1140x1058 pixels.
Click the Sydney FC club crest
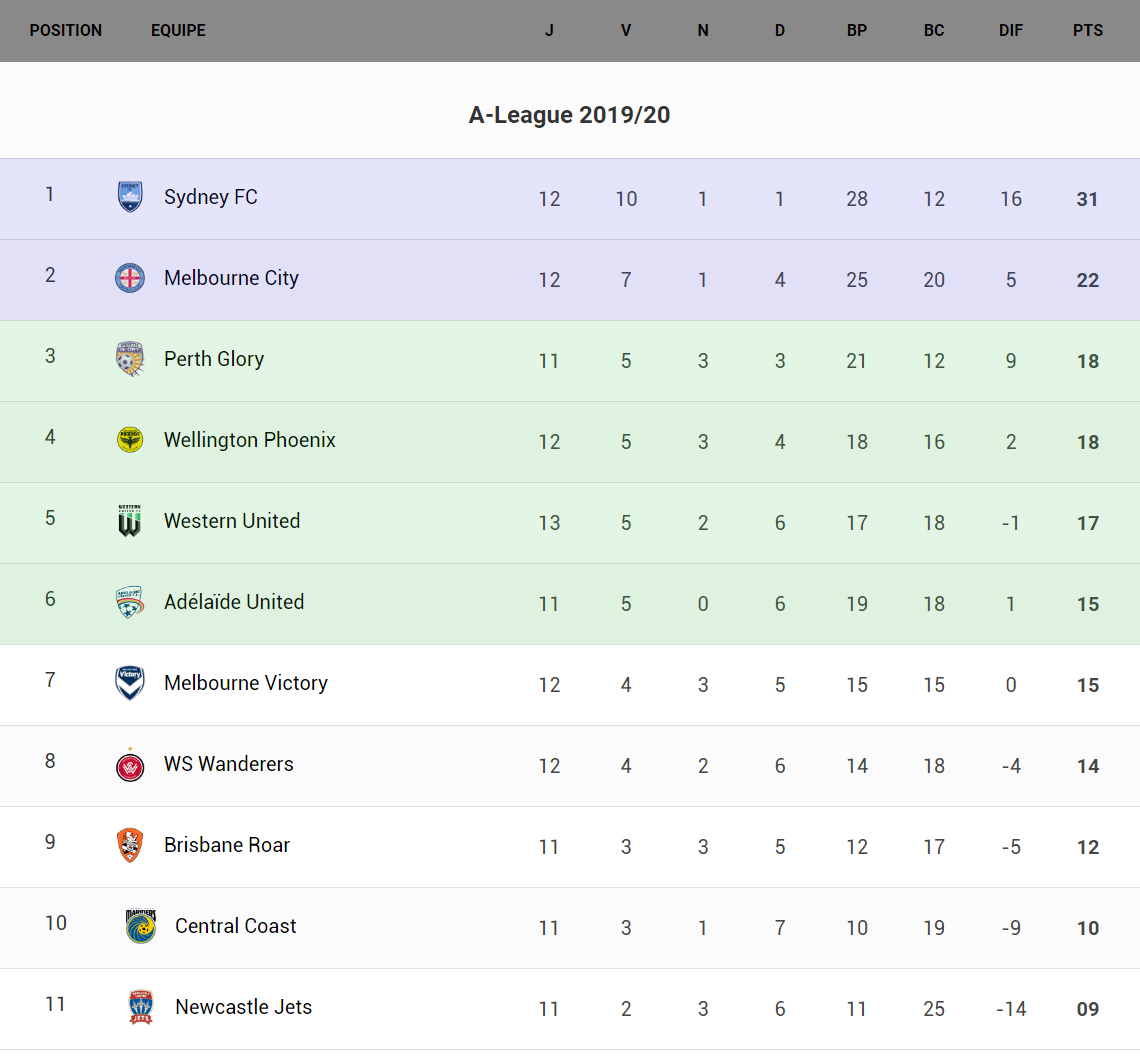coord(130,197)
